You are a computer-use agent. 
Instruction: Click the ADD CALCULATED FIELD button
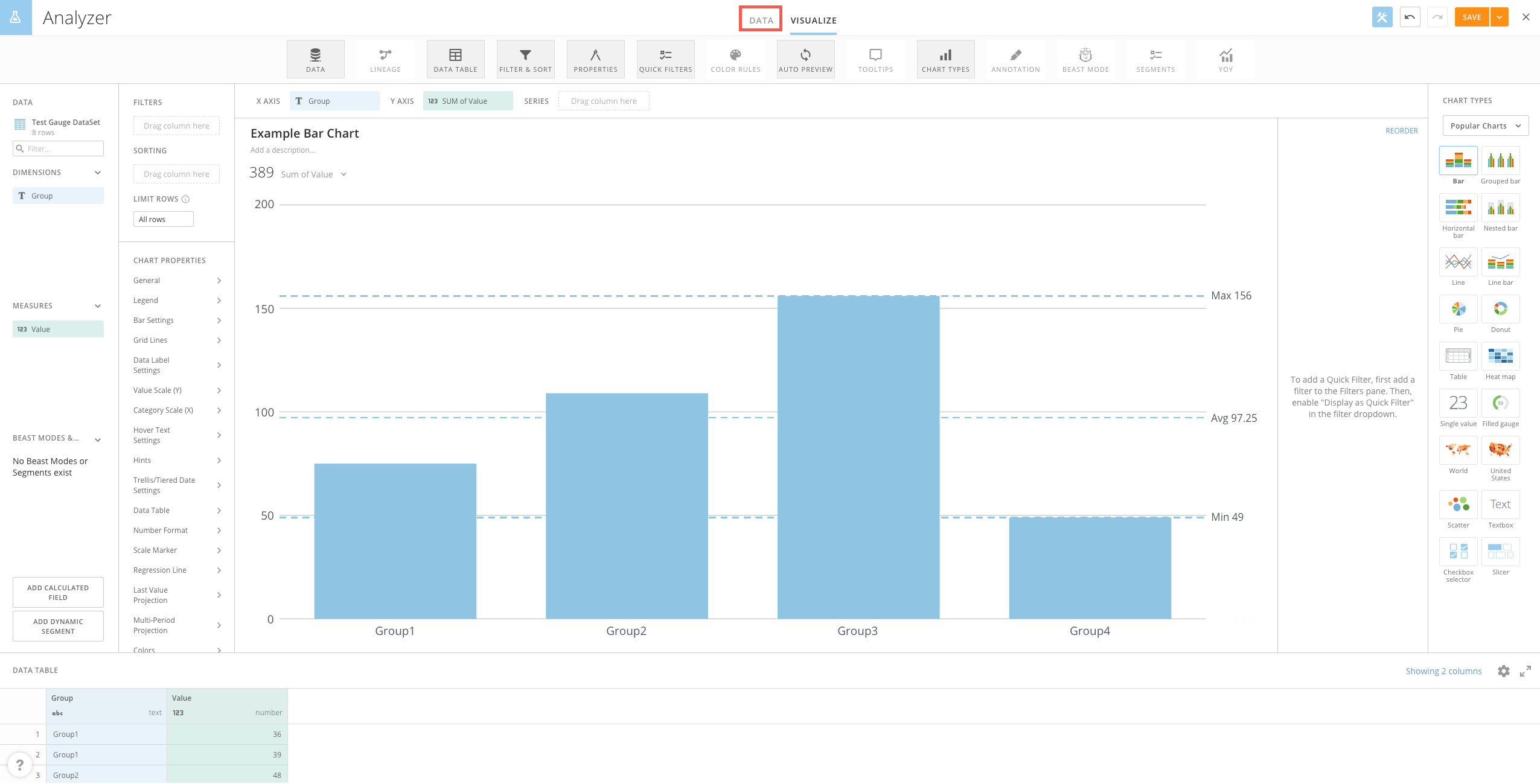click(x=58, y=591)
